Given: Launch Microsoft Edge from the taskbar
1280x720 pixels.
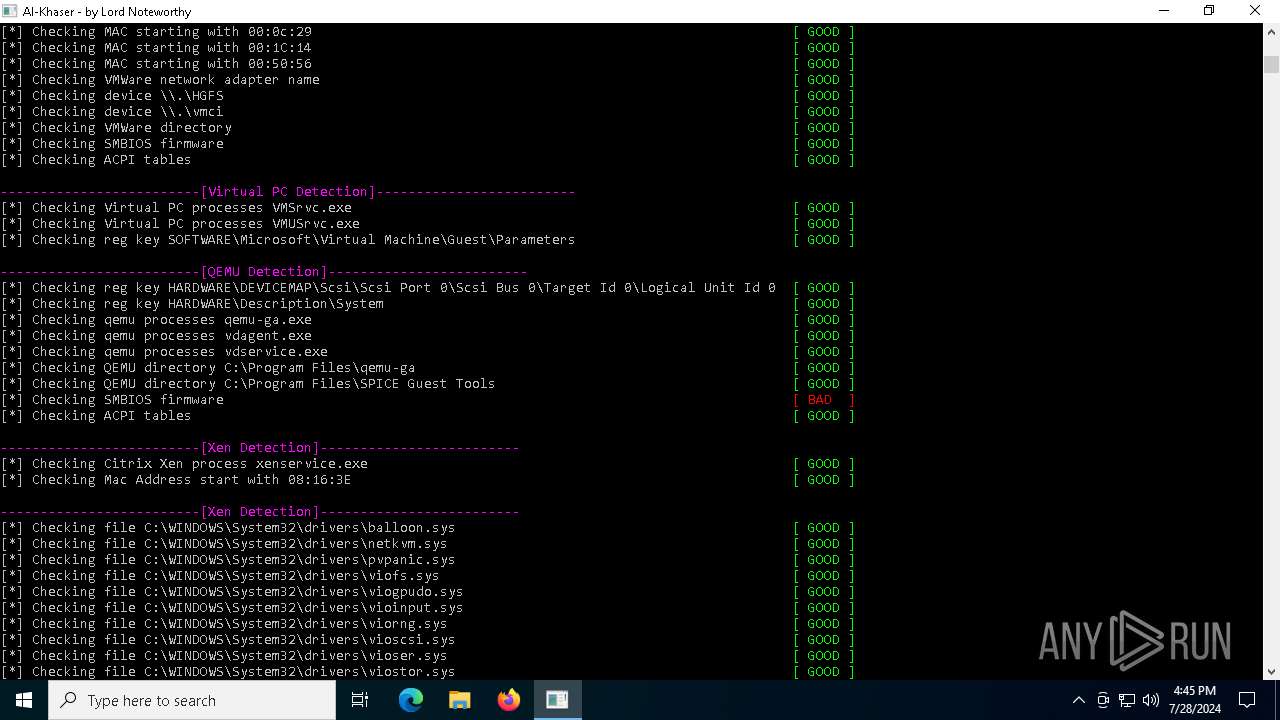Looking at the screenshot, I should point(411,700).
